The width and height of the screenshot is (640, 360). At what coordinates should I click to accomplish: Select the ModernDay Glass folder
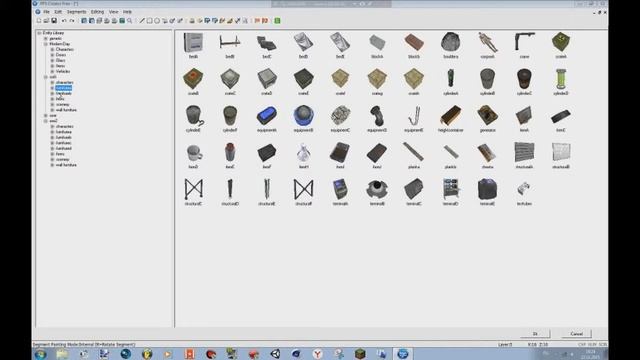click(x=60, y=60)
